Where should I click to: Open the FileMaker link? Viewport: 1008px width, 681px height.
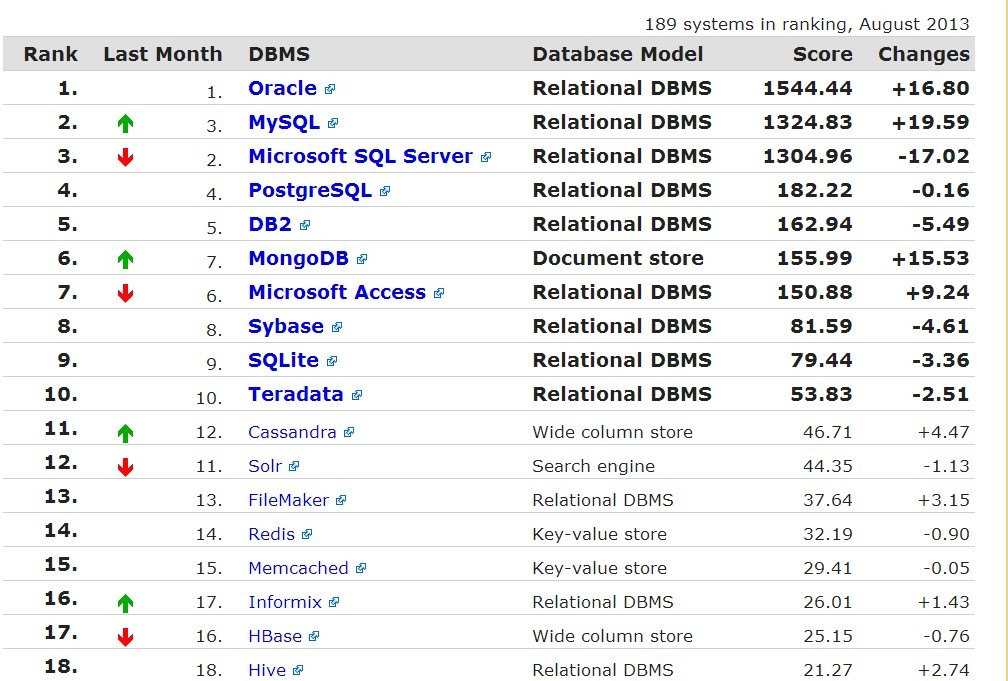click(x=288, y=500)
